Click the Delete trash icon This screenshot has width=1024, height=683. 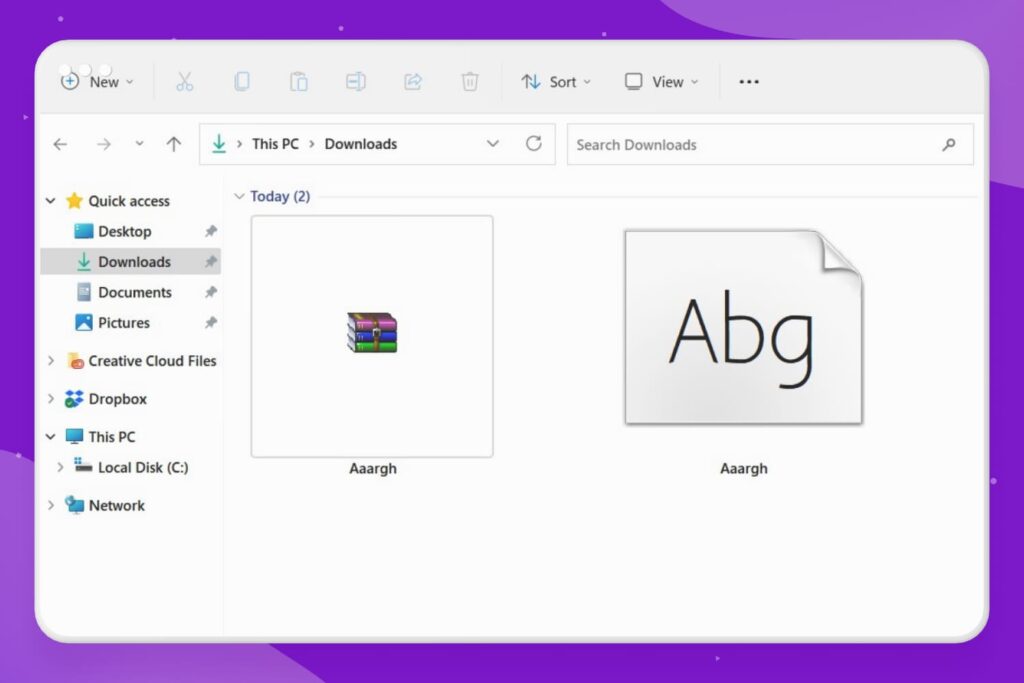click(469, 82)
